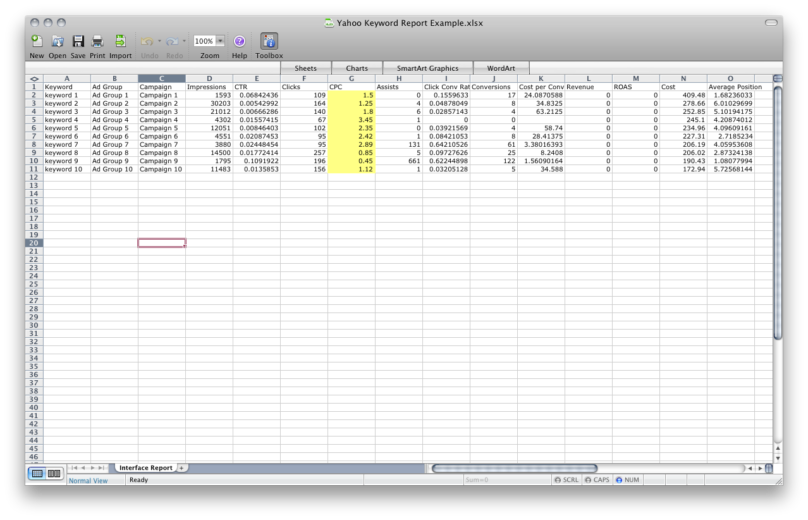This screenshot has width=808, height=520.
Task: Click horizontal scroll left arrow
Action: tap(750, 468)
